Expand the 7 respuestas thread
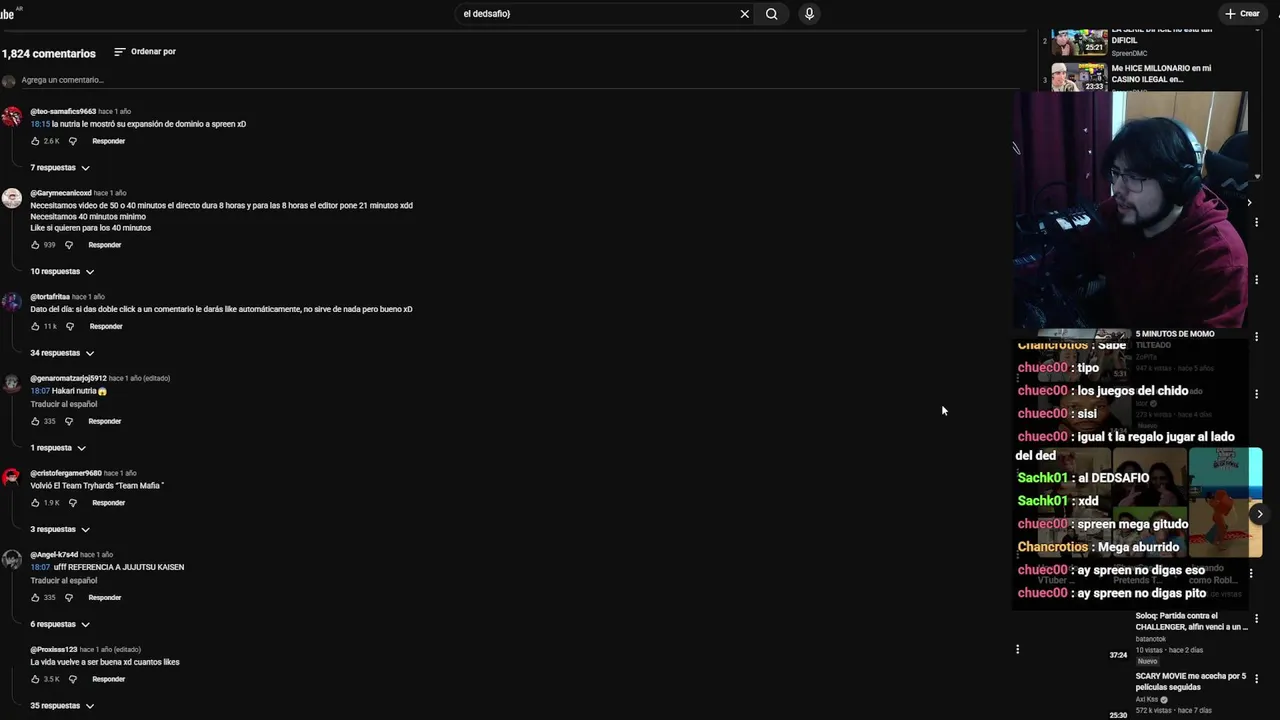 (60, 168)
